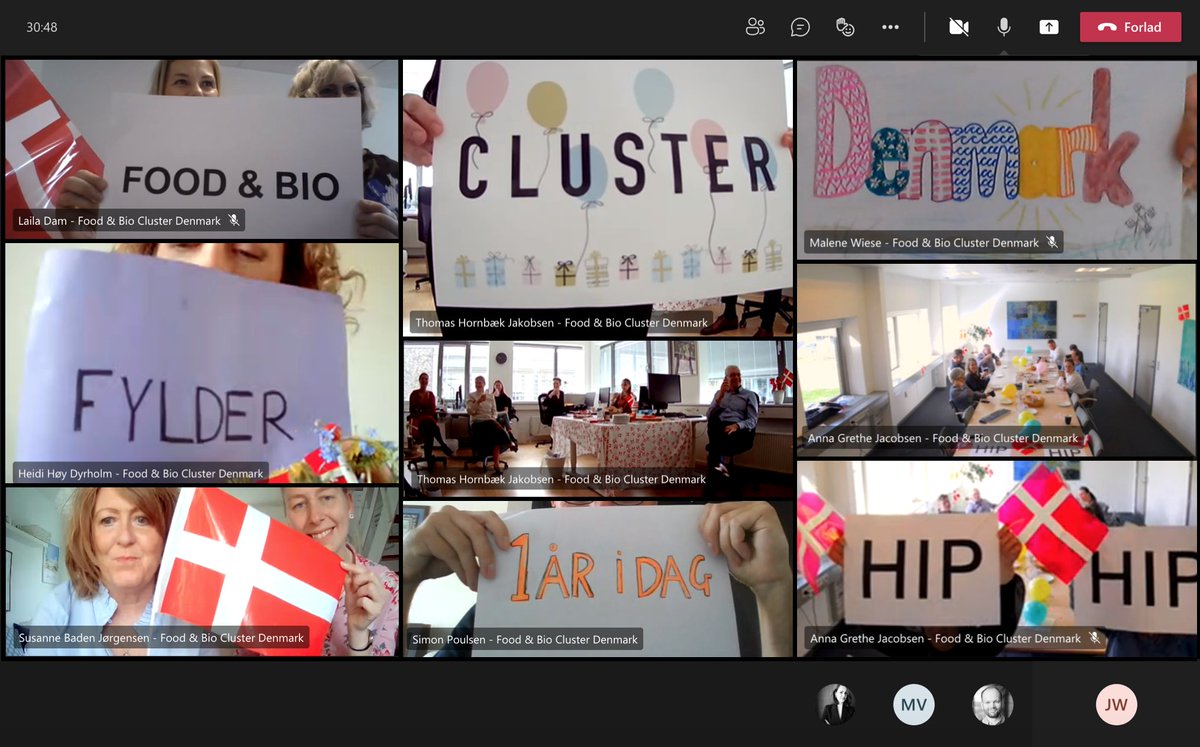Viewport: 1200px width, 747px height.
Task: Open the meeting chat
Action: [x=800, y=27]
